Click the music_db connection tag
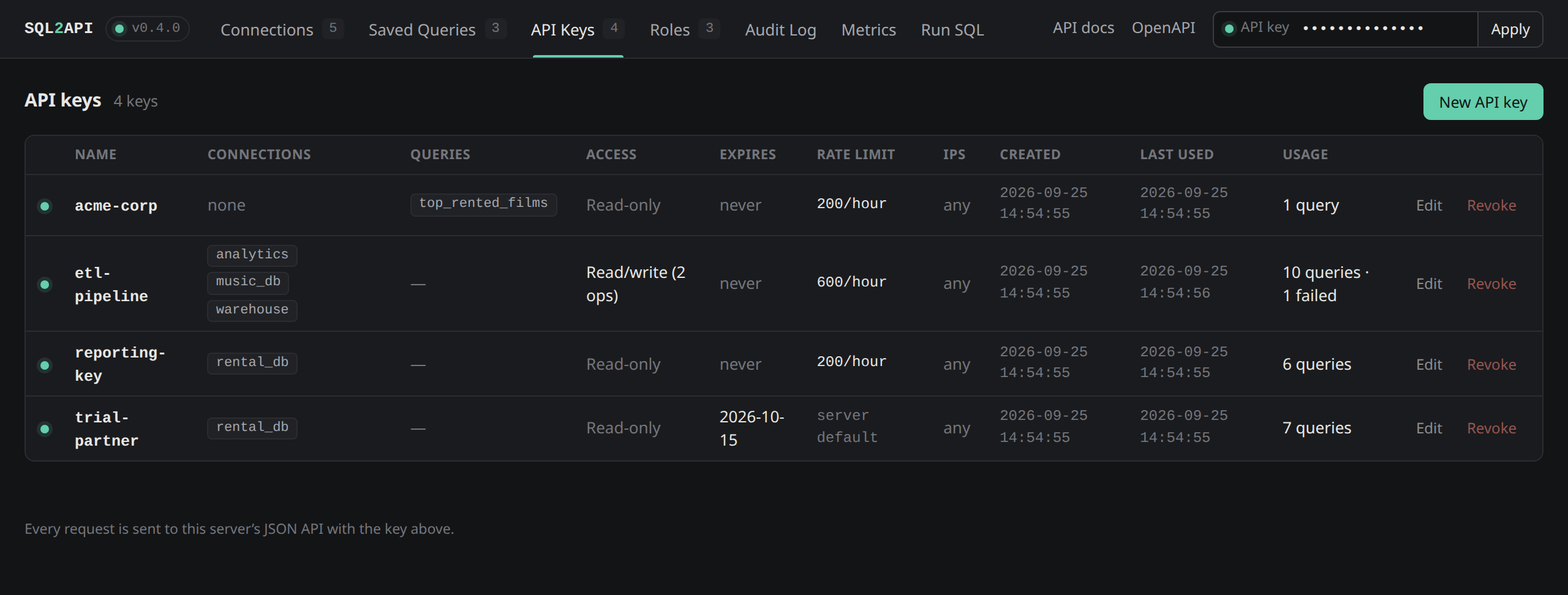Screen dimensions: 1568x595 (248, 282)
